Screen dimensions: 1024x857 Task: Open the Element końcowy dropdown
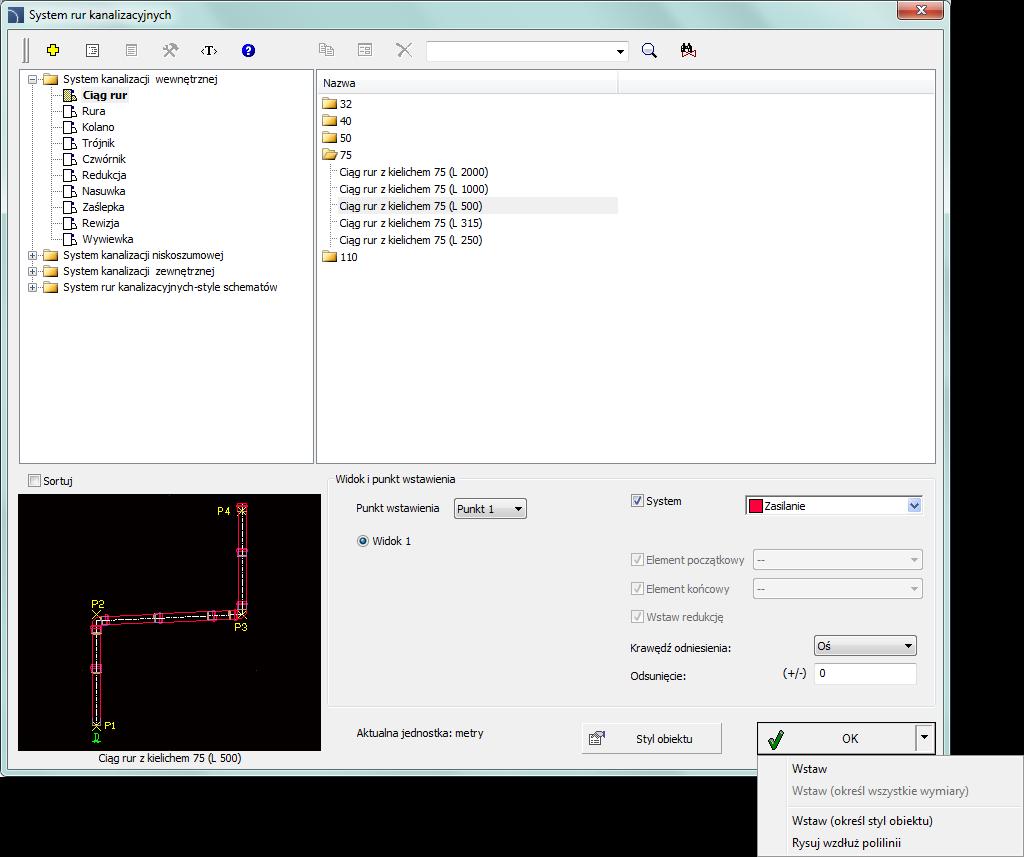click(838, 589)
